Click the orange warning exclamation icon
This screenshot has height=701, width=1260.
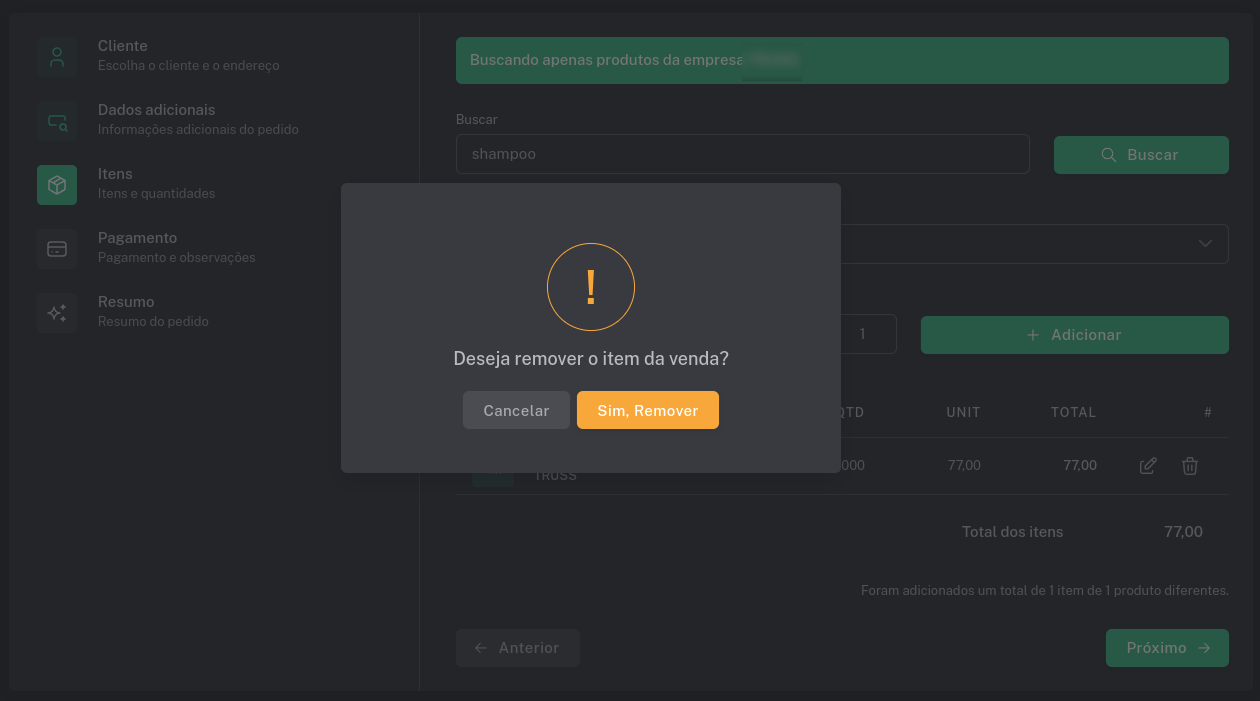[x=590, y=287]
